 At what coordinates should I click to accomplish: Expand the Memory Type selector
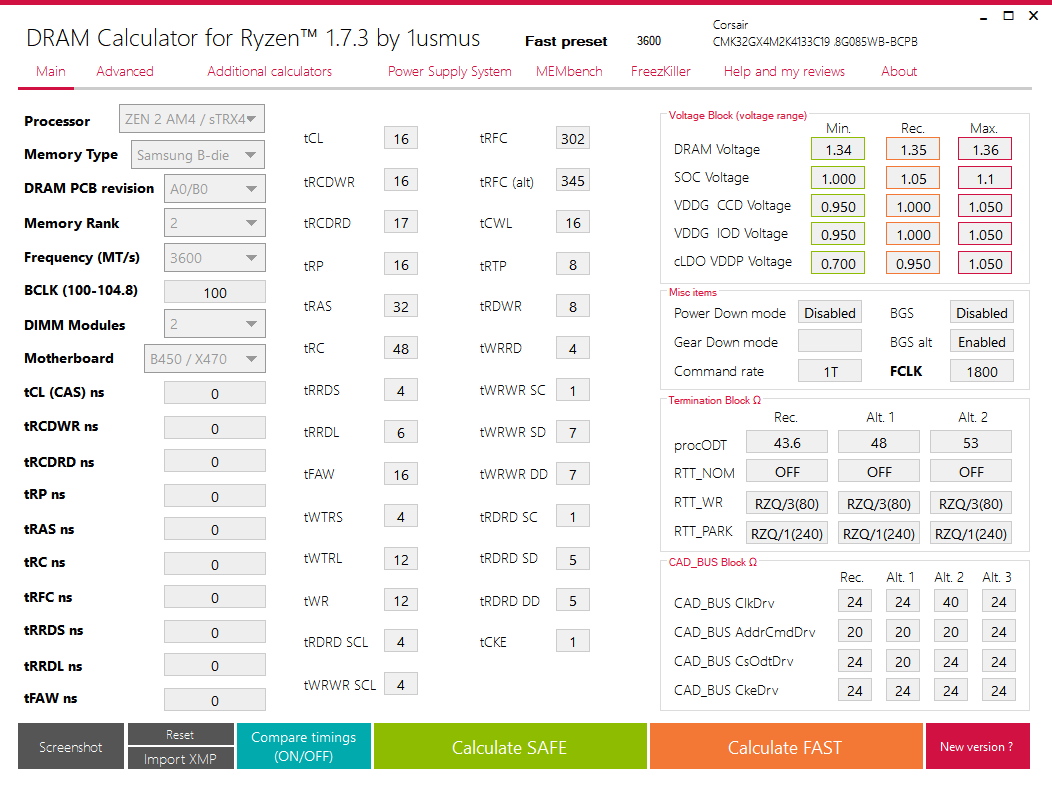pos(197,154)
